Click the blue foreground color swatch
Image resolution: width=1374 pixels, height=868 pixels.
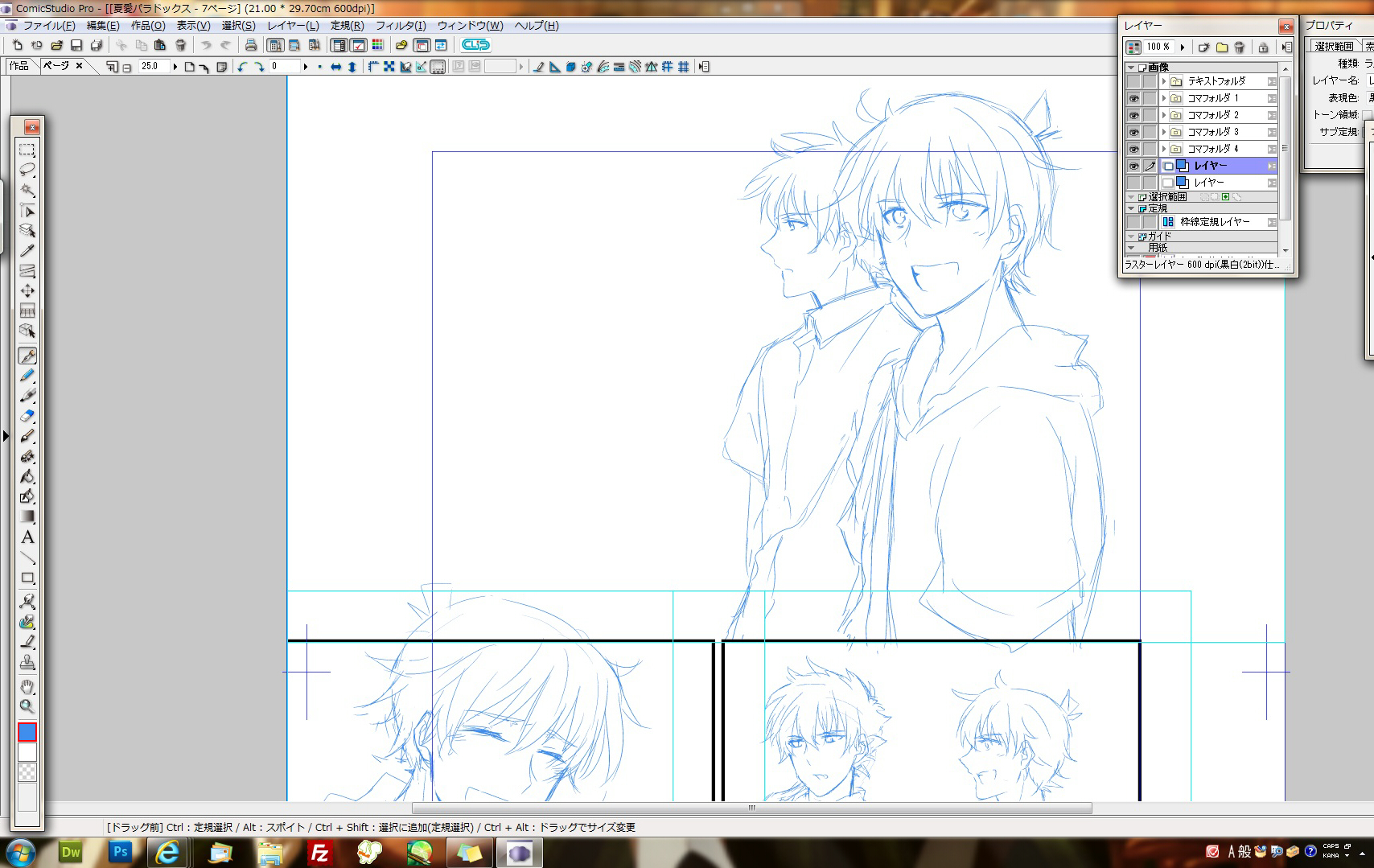(27, 732)
